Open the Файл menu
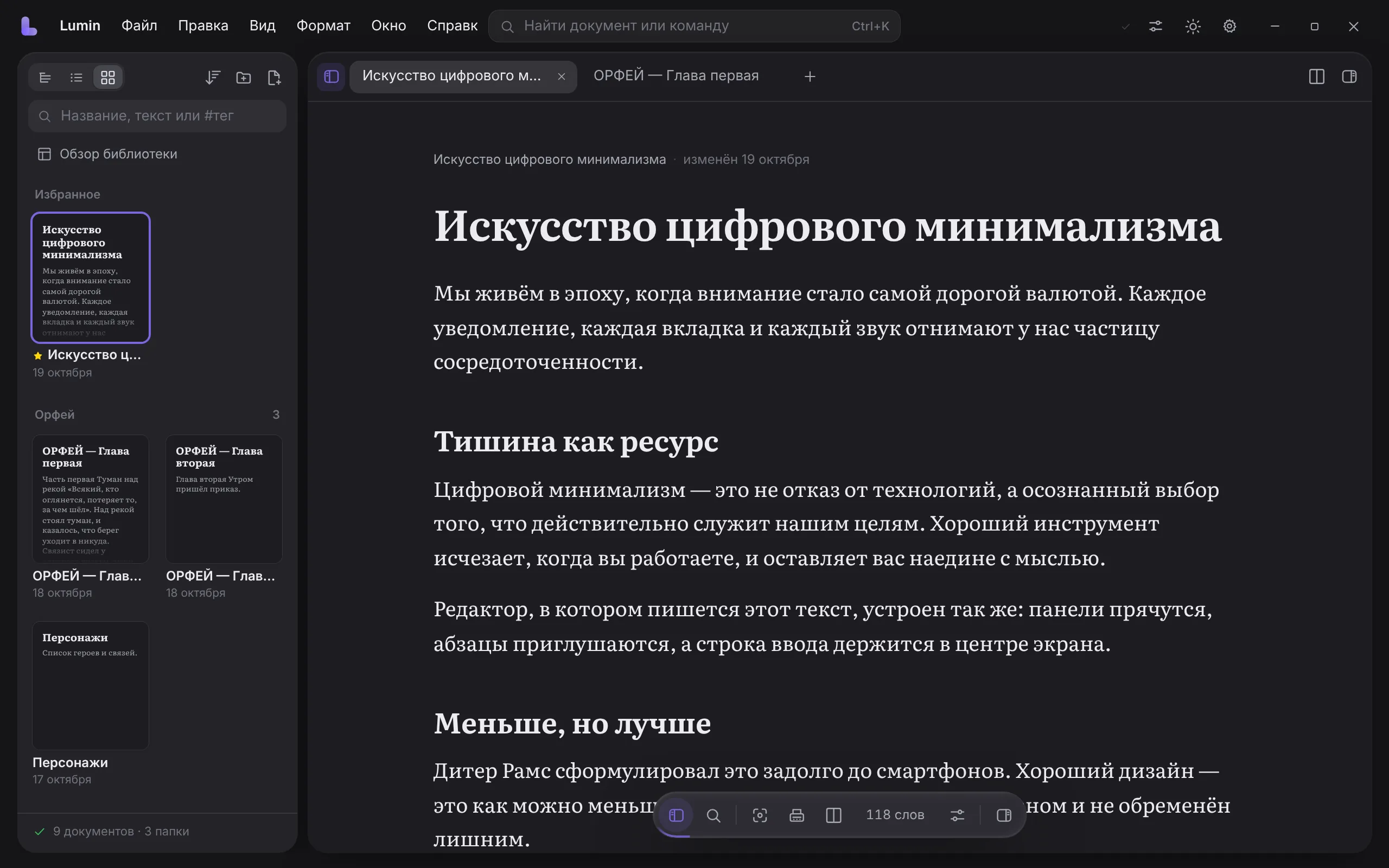 [139, 26]
